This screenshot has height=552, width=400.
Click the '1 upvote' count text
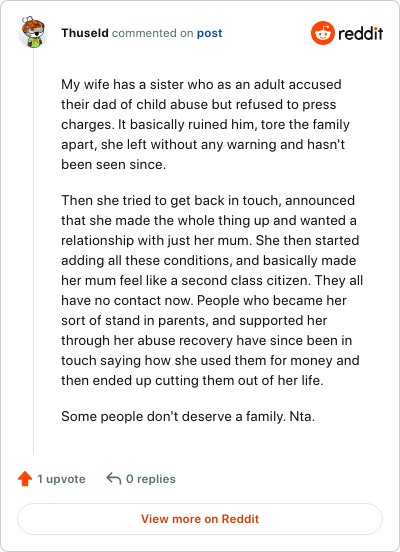pos(61,479)
